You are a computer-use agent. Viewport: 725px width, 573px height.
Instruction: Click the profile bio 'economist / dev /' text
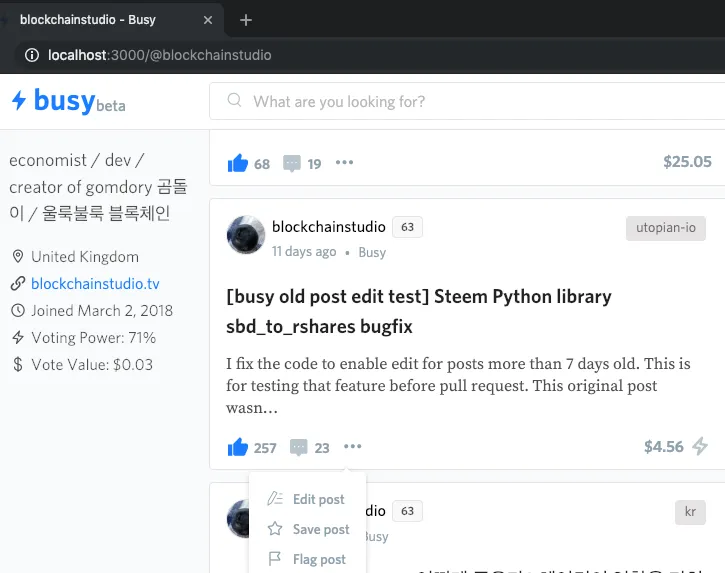click(x=77, y=160)
